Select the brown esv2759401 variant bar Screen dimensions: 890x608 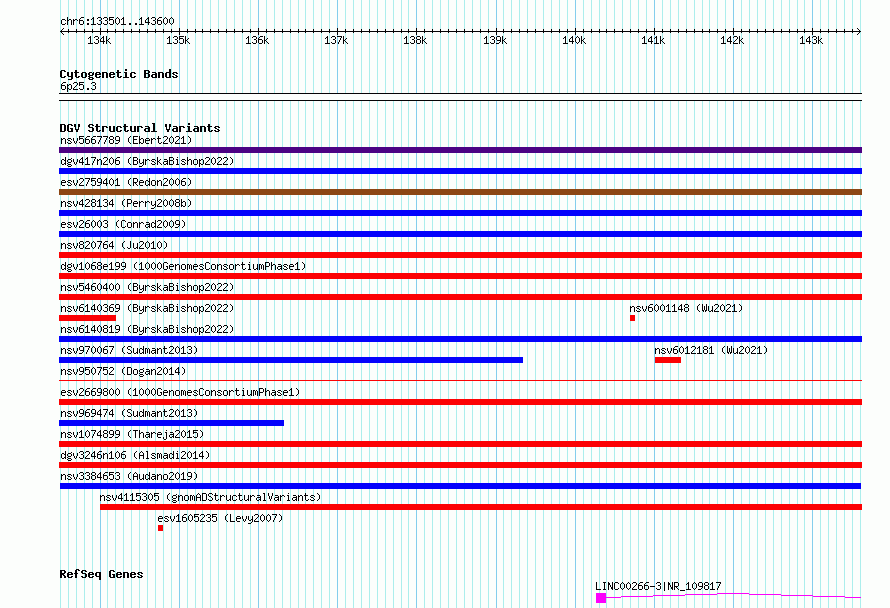pyautogui.click(x=460, y=192)
